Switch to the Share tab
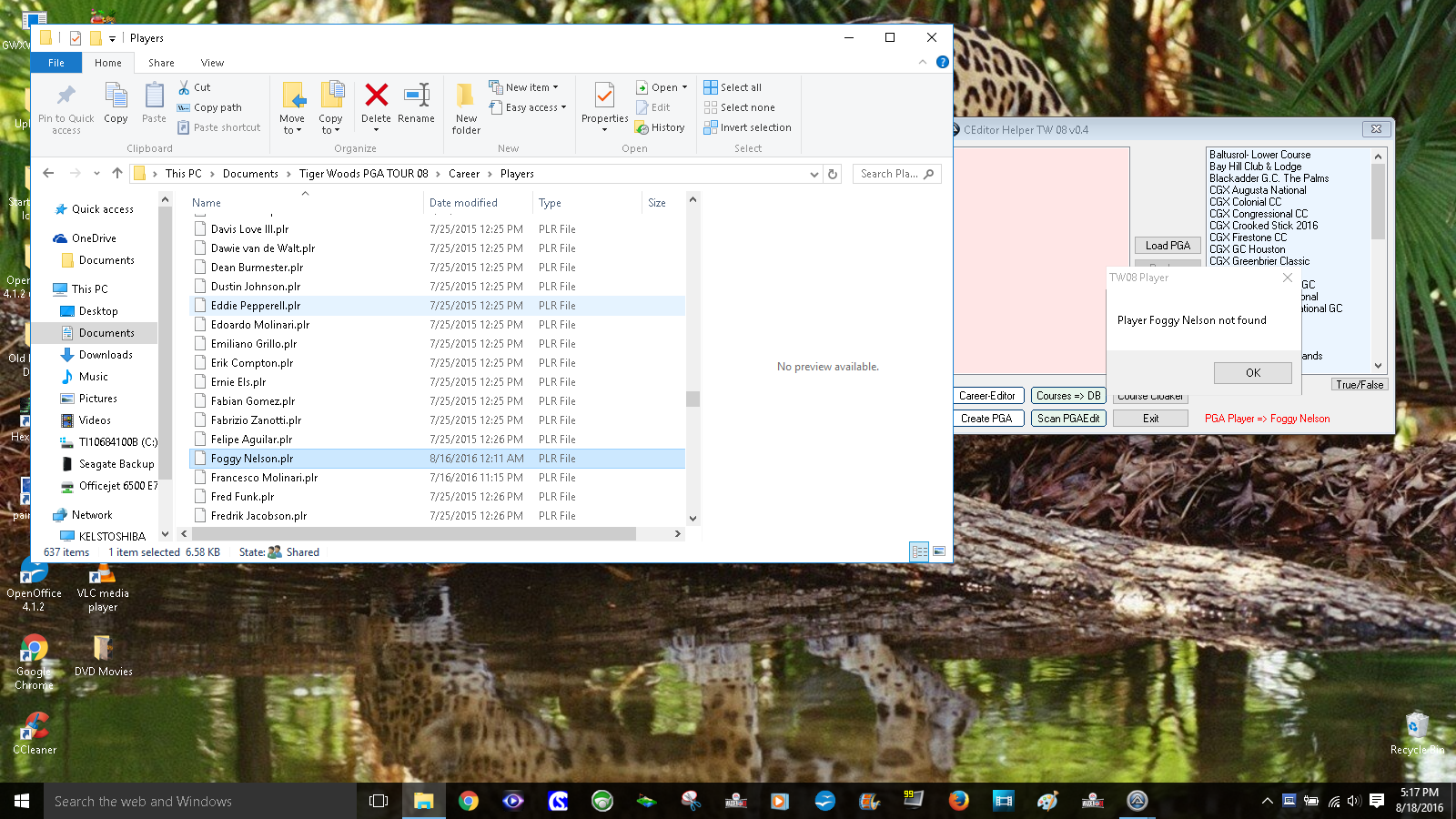This screenshot has width=1456, height=819. pos(161,63)
